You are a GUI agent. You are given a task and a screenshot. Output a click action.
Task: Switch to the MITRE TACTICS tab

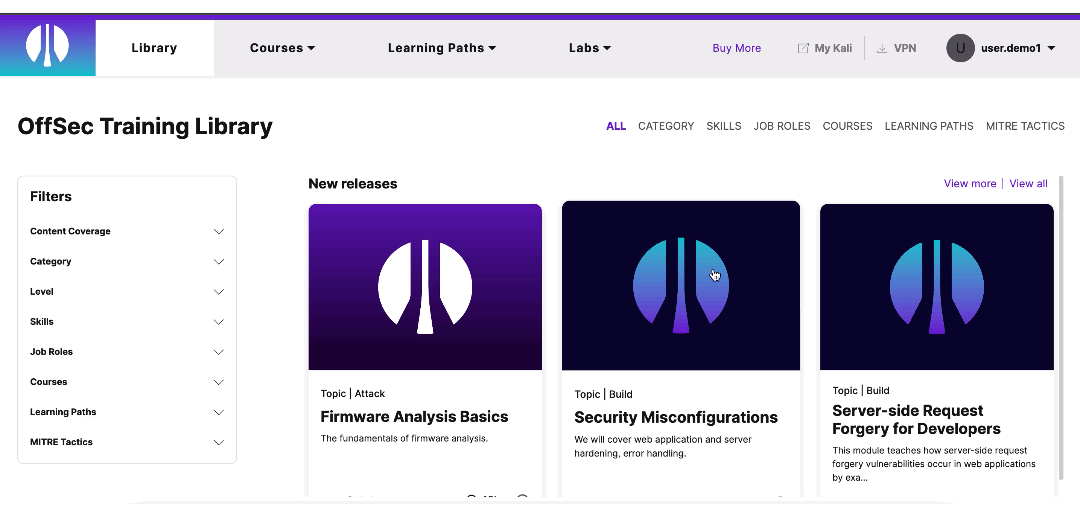pyautogui.click(x=1025, y=126)
